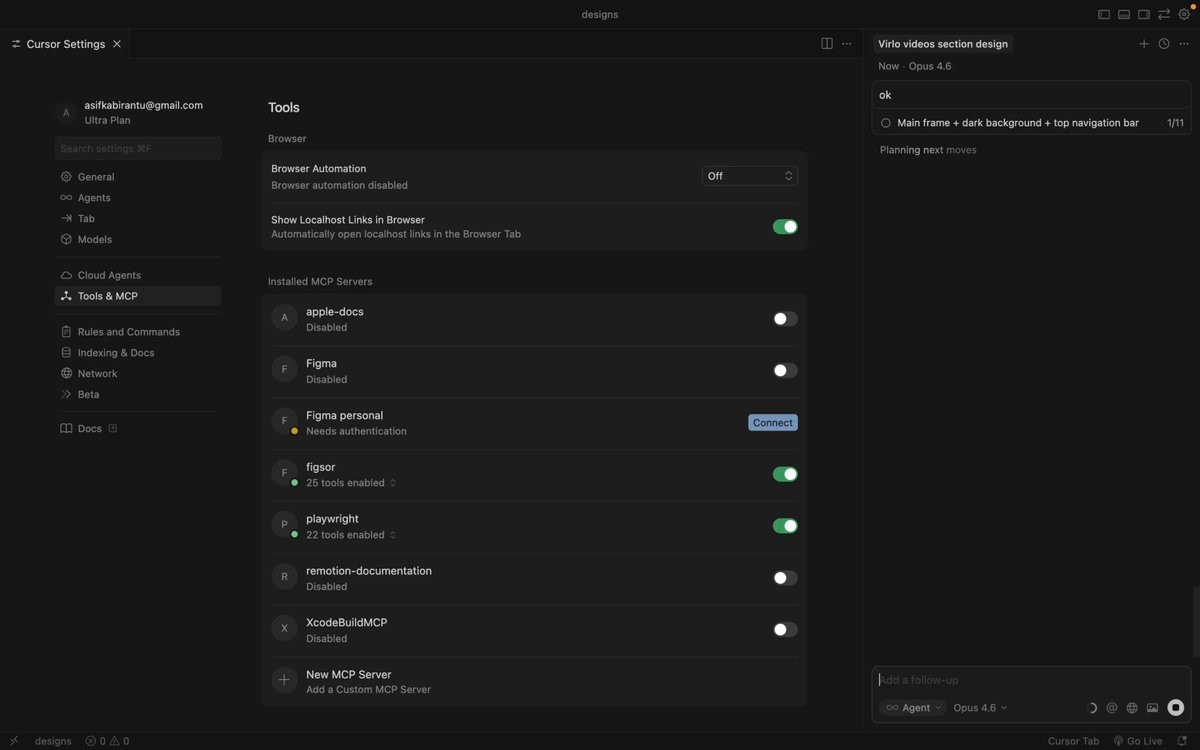The width and height of the screenshot is (1200, 750).
Task: Click the context usage ring icon
Action: click(x=1091, y=708)
